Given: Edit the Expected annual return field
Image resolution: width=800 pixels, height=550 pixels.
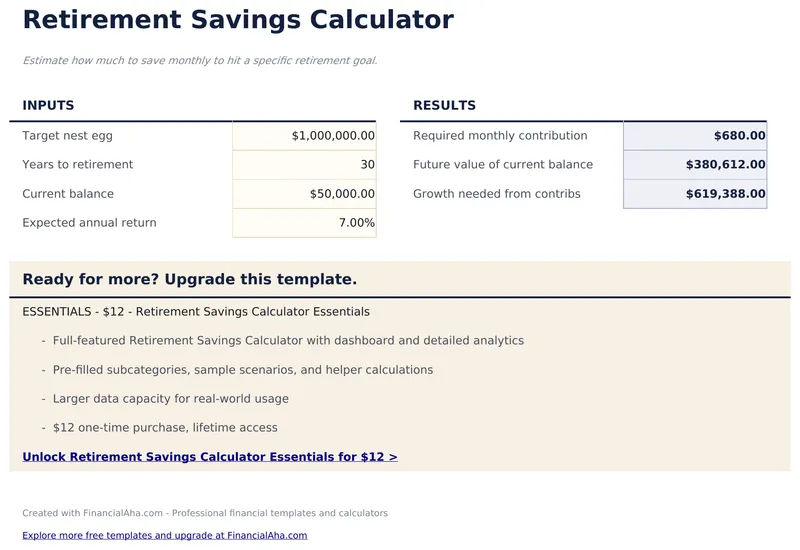Looking at the screenshot, I should (304, 223).
